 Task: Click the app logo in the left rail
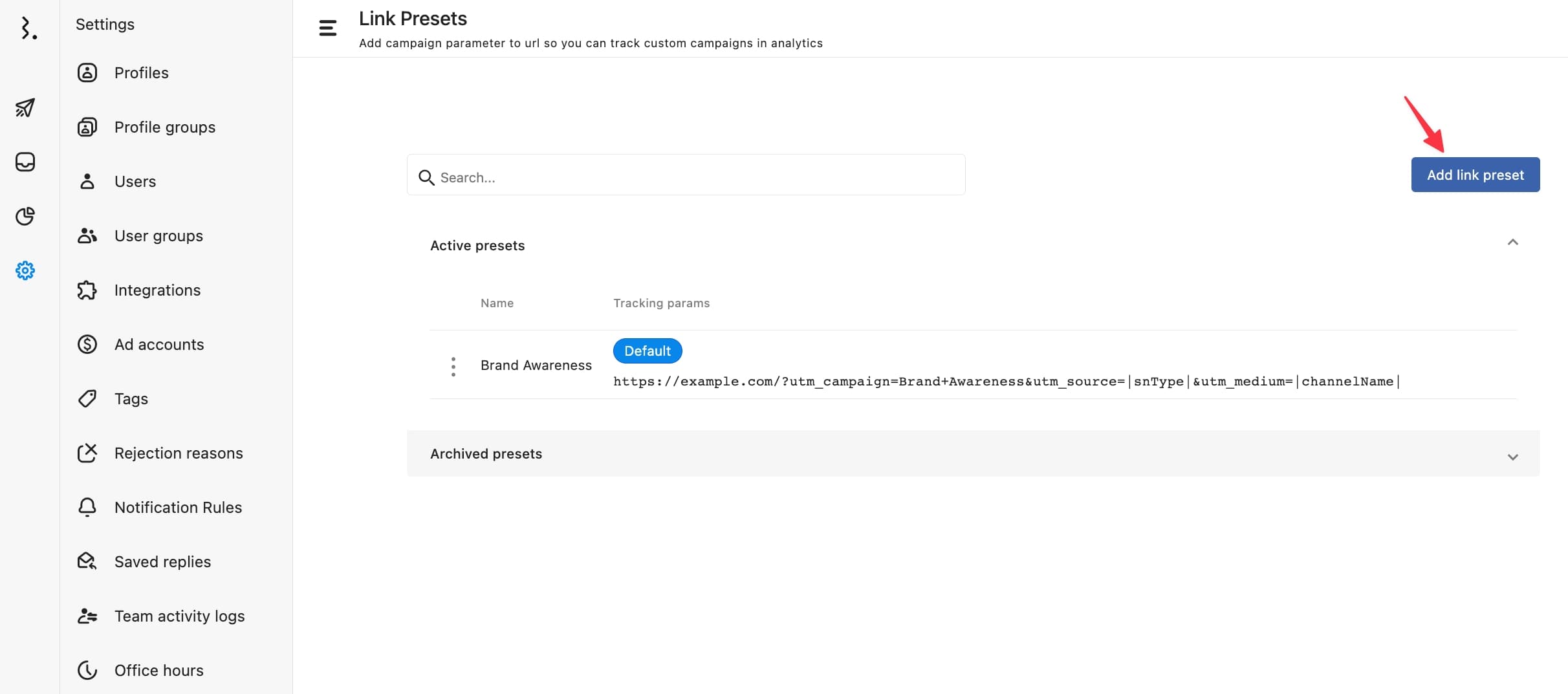coord(28,28)
